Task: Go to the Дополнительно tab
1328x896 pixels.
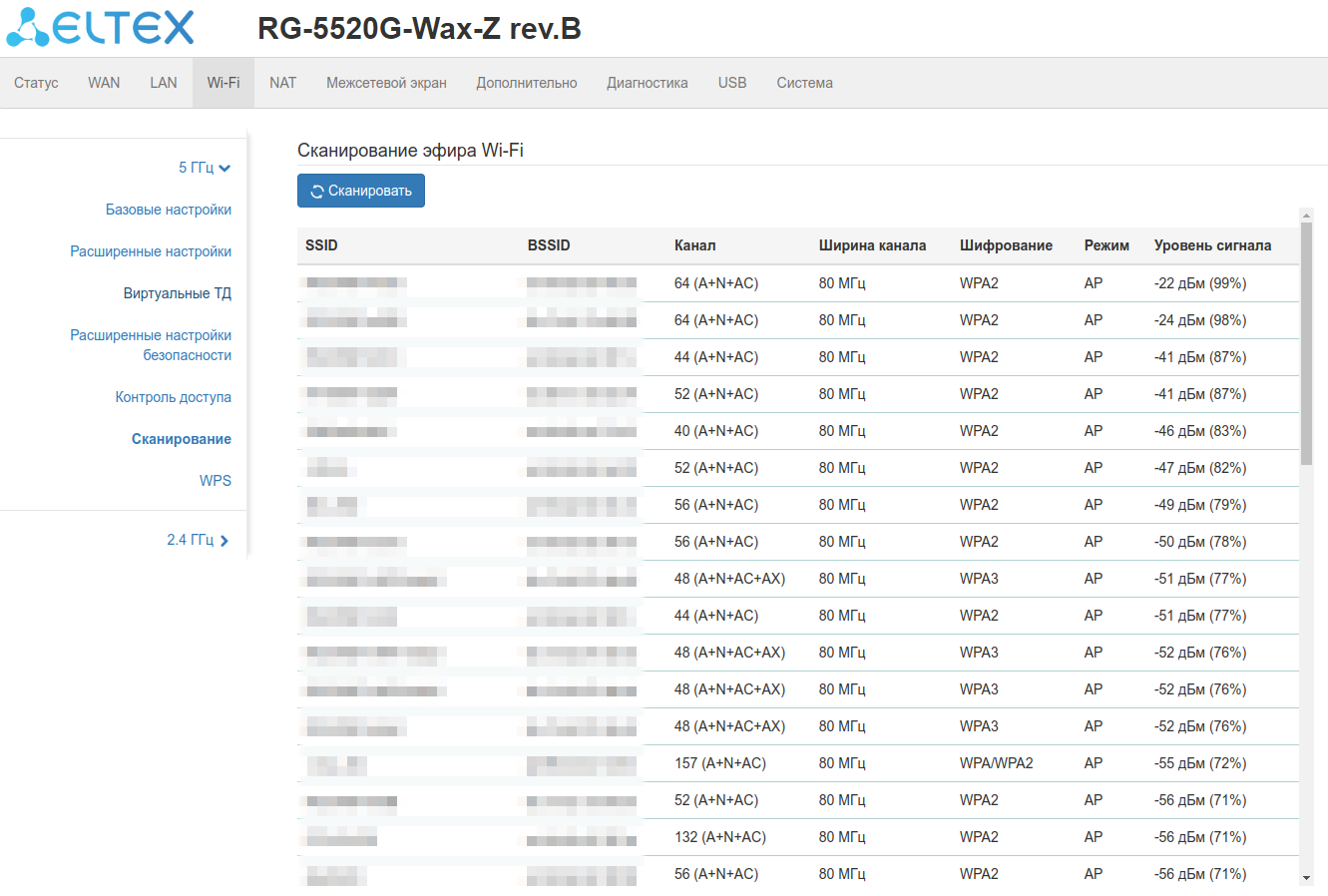Action: coord(526,83)
